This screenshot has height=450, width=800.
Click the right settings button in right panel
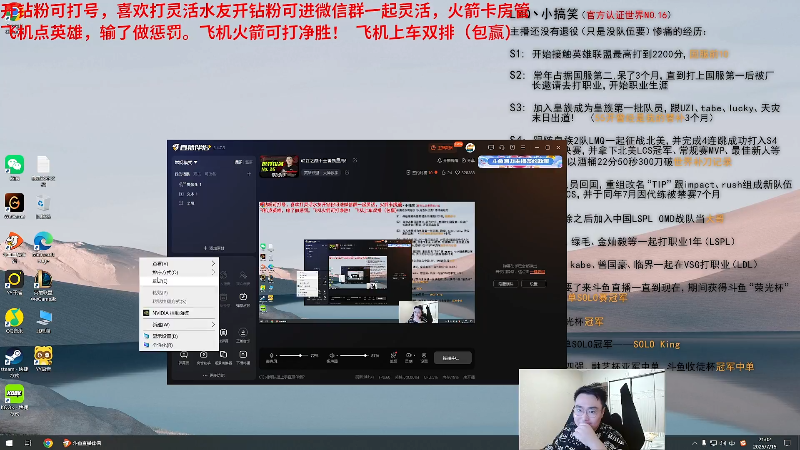pos(534,284)
